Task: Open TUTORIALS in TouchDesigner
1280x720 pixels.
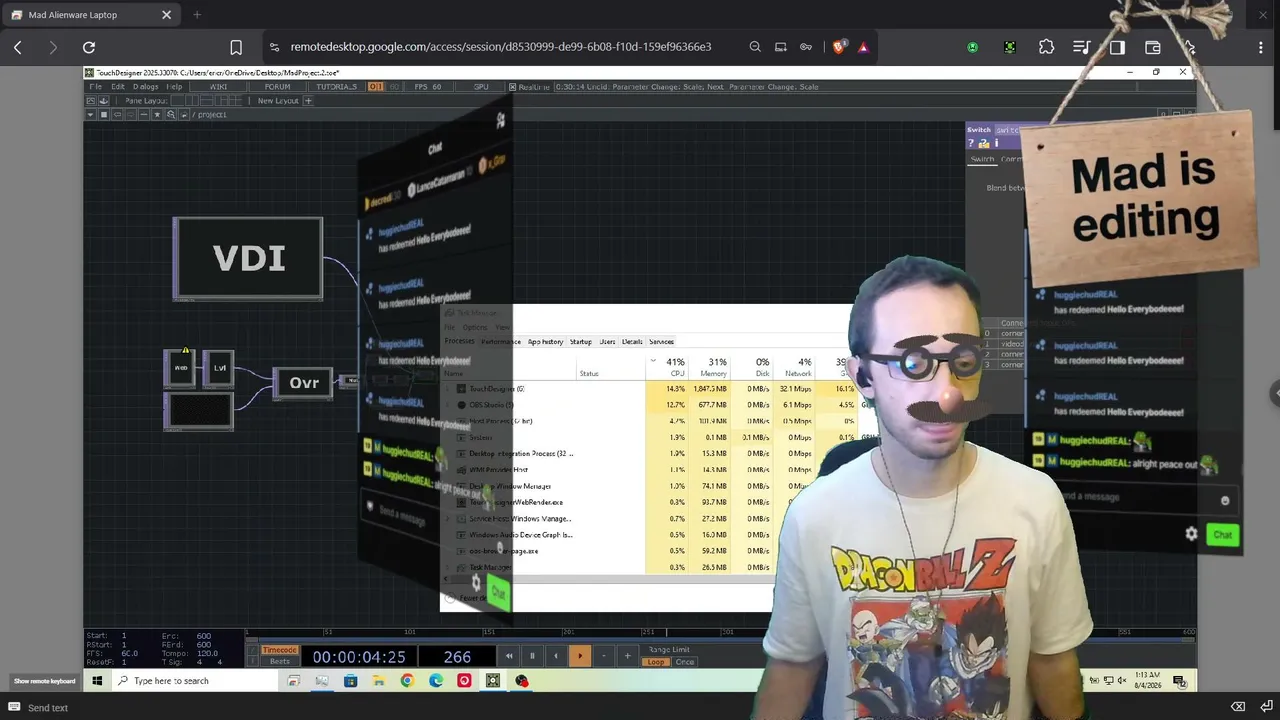Action: (x=336, y=87)
